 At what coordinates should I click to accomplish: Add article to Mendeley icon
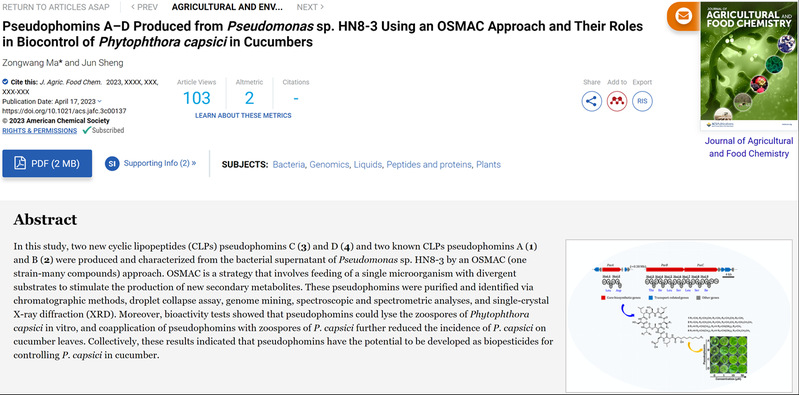pyautogui.click(x=617, y=101)
